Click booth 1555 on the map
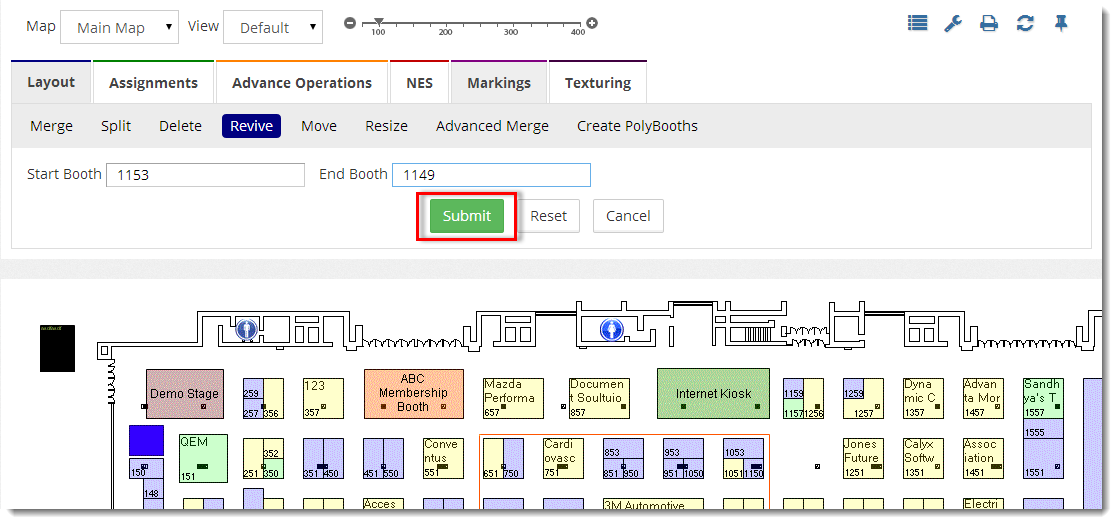1117x524 pixels. pyautogui.click(x=1043, y=428)
